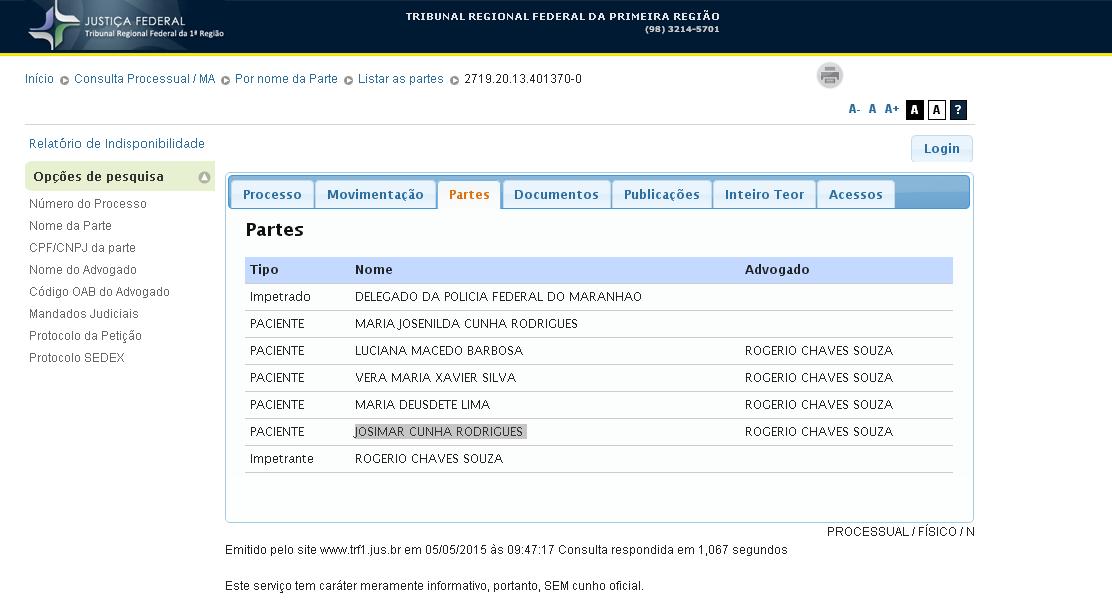The width and height of the screenshot is (1112, 602).
Task: Open Relatório de Indisponibilidade link
Action: (117, 143)
